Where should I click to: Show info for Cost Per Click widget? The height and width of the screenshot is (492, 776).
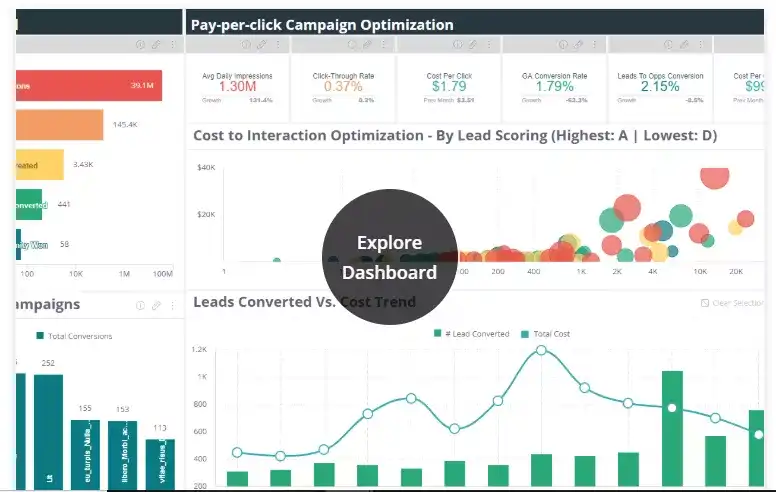[457, 45]
